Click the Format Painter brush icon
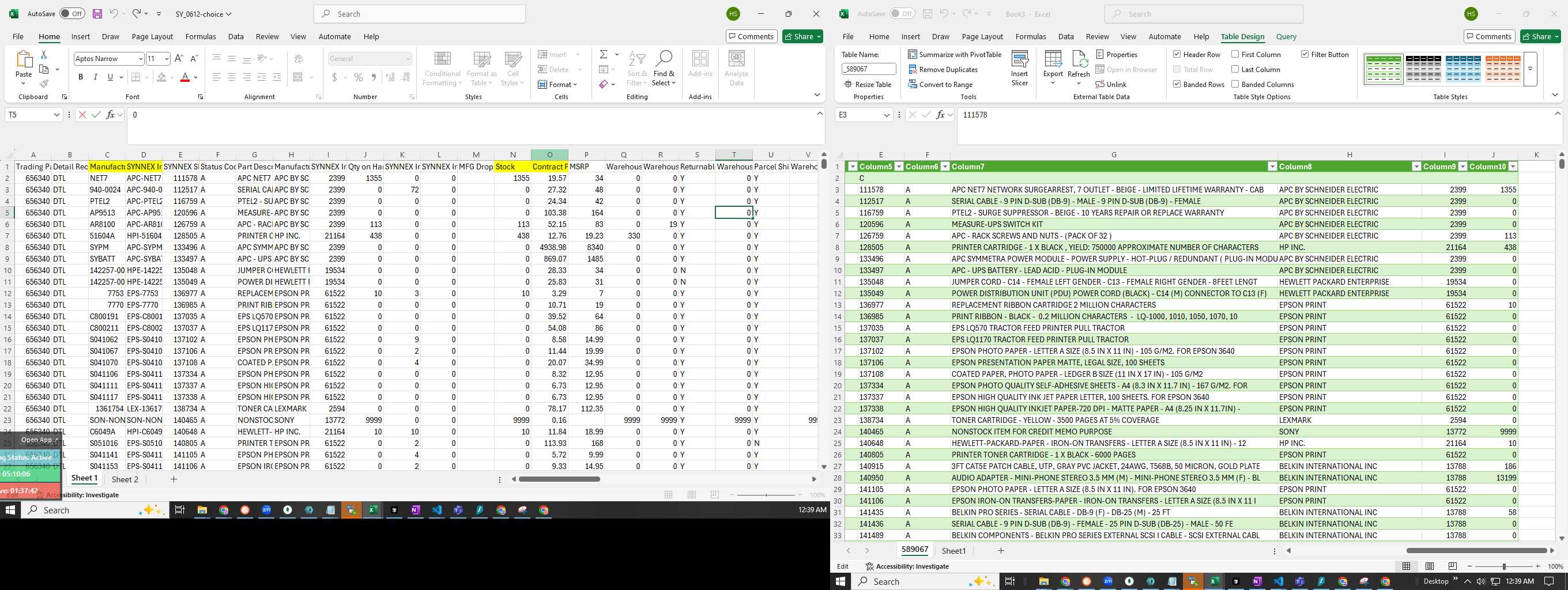 [x=44, y=84]
